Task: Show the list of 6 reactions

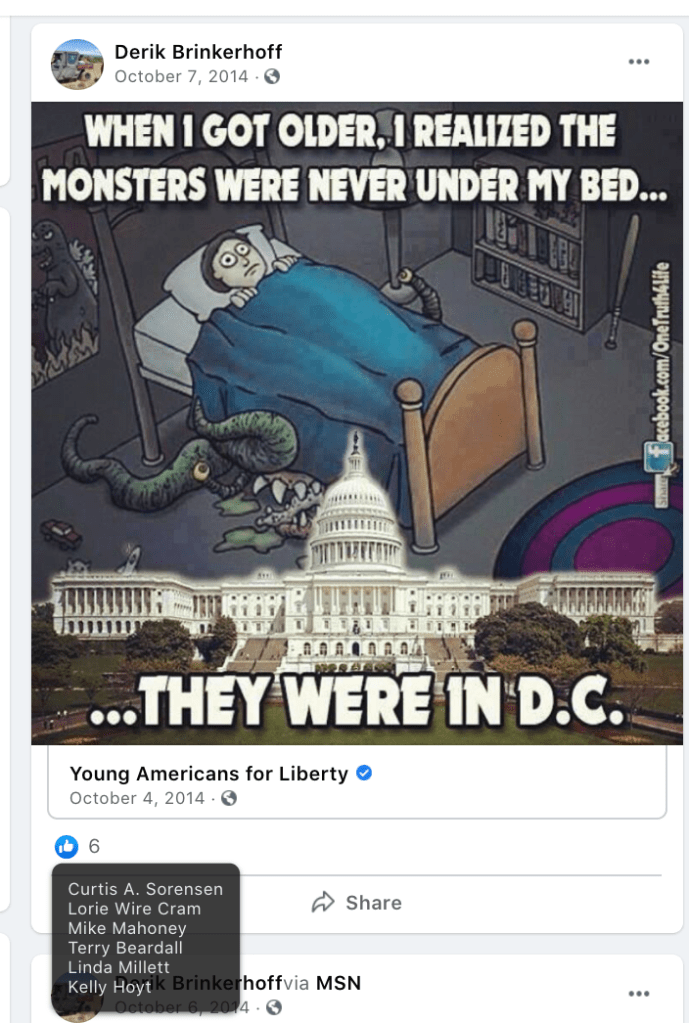Action: (94, 846)
